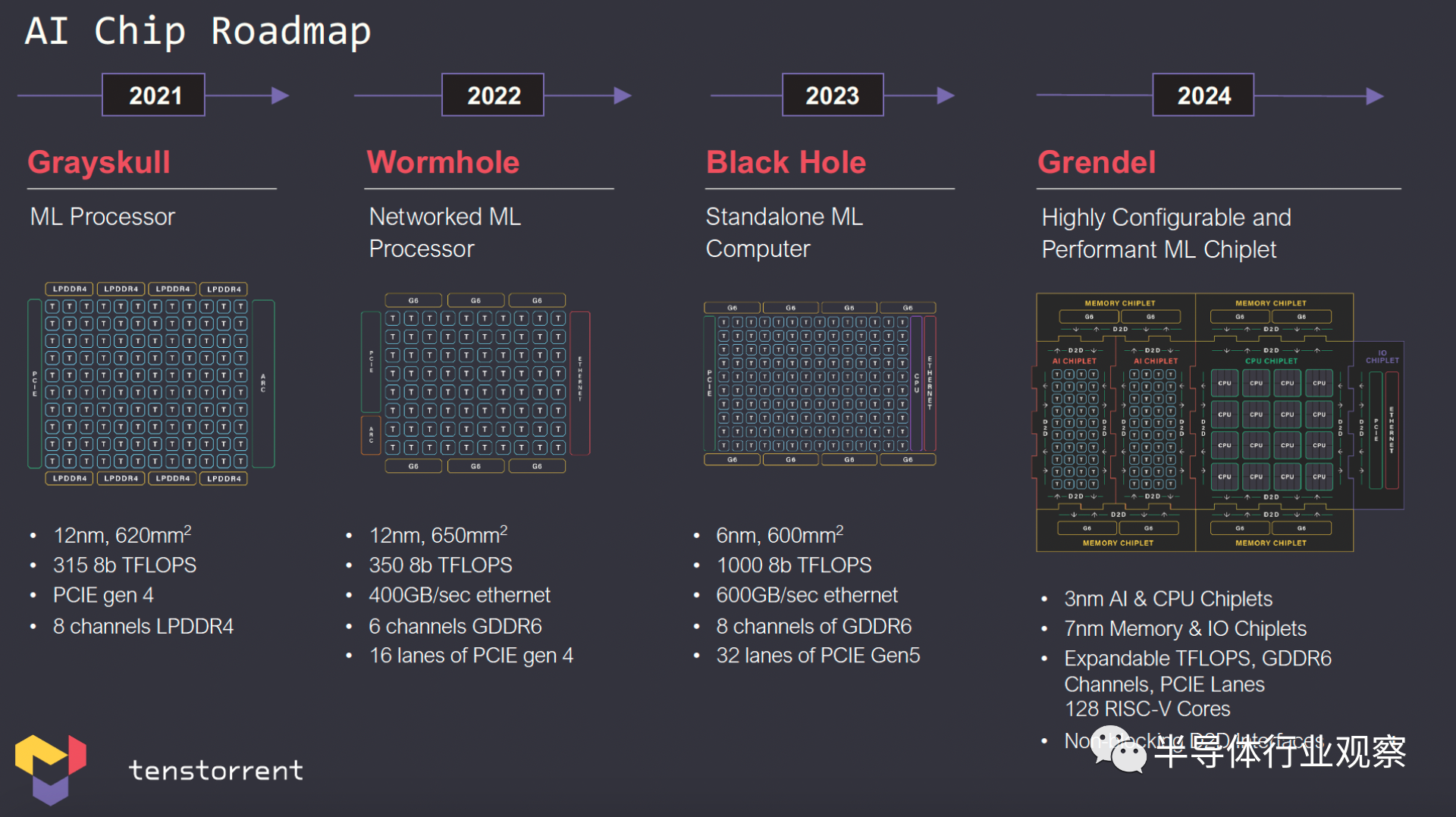The width and height of the screenshot is (1456, 817).
Task: Click the Grendel heading
Action: coord(1097,162)
